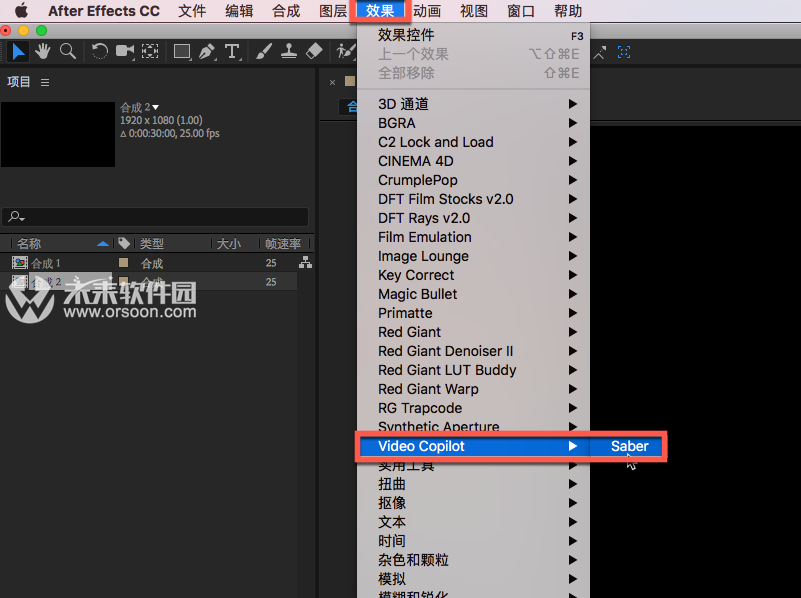Image resolution: width=801 pixels, height=598 pixels.
Task: Expand the C2 Lock and Load submenu
Action: click(474, 142)
